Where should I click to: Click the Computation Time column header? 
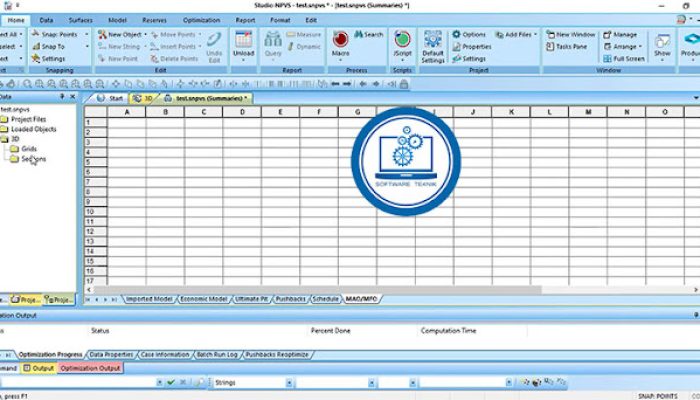pos(448,331)
